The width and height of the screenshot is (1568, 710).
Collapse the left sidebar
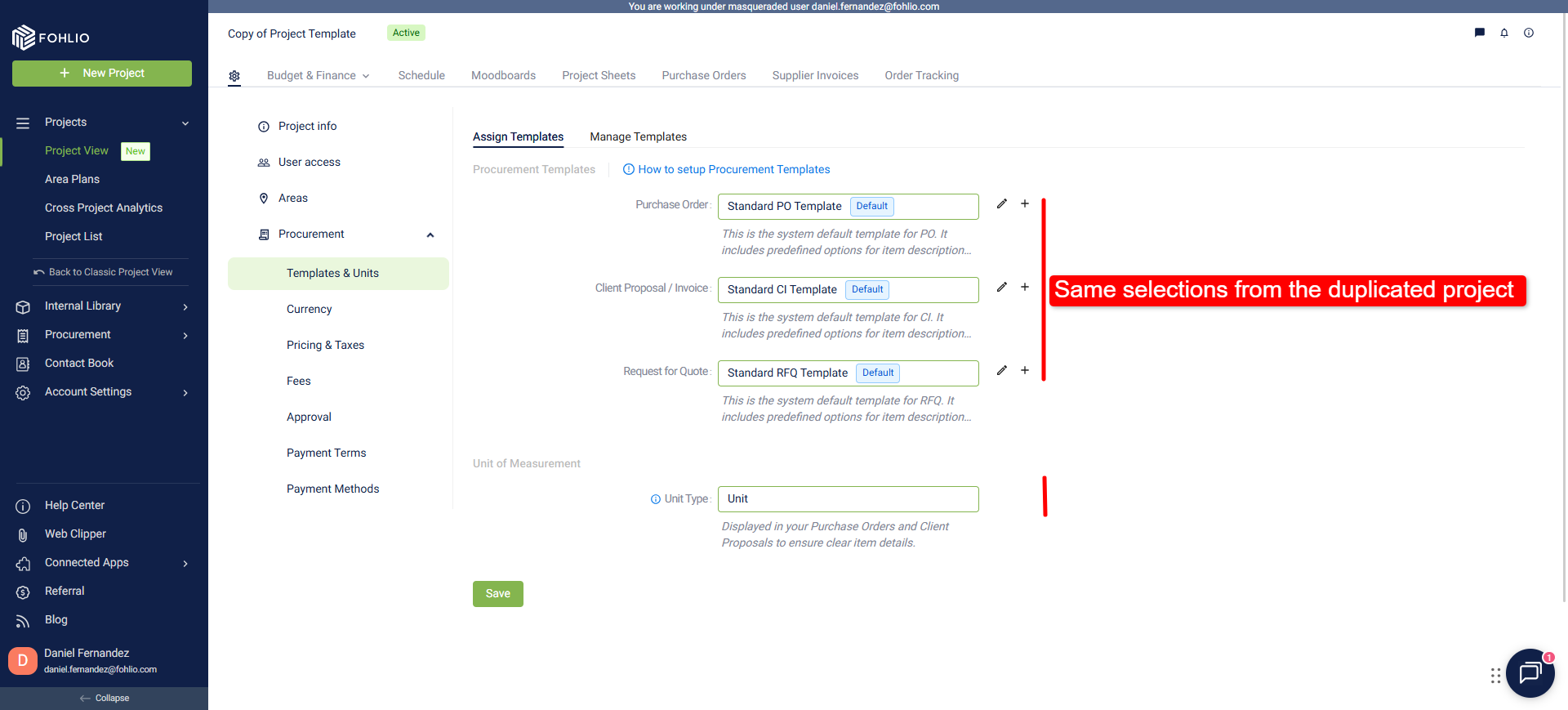tap(104, 699)
